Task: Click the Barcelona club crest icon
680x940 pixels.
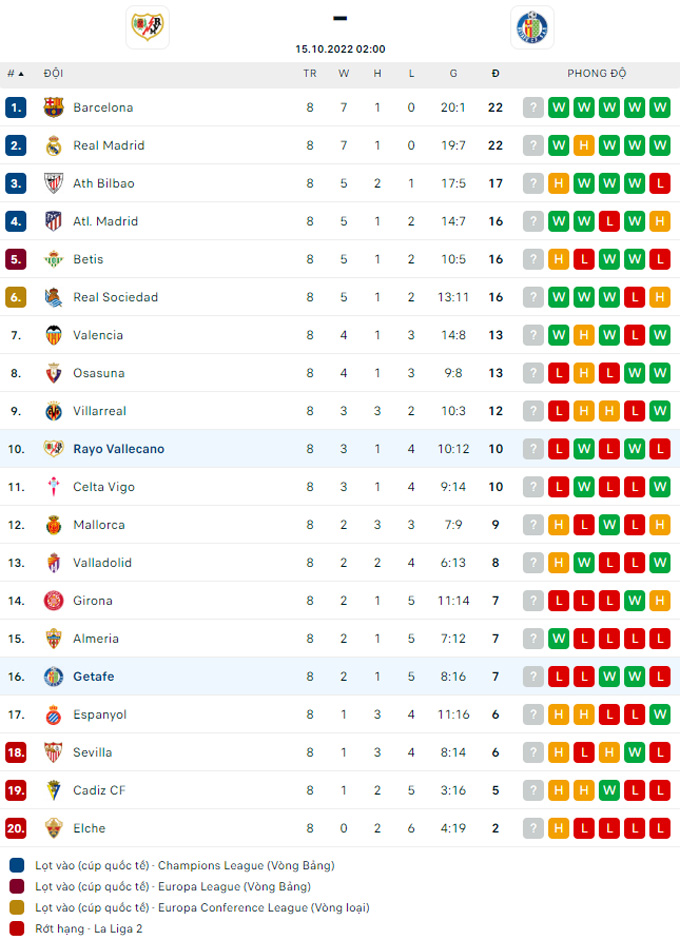Action: (54, 108)
